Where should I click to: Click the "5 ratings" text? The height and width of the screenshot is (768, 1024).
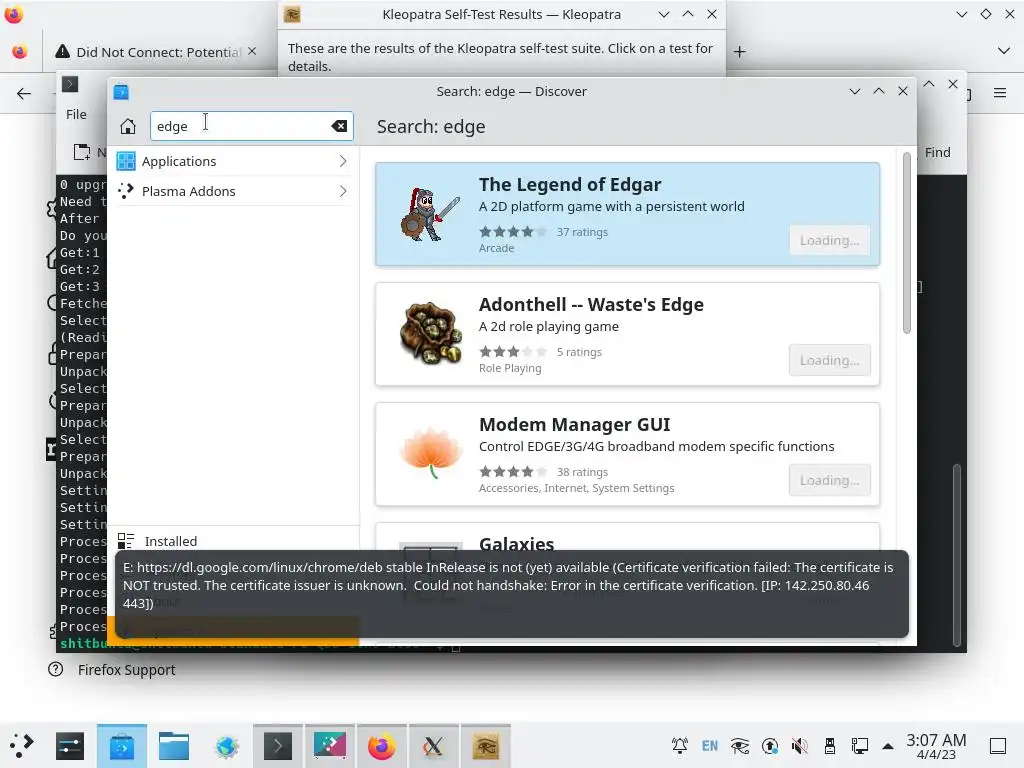coord(579,352)
